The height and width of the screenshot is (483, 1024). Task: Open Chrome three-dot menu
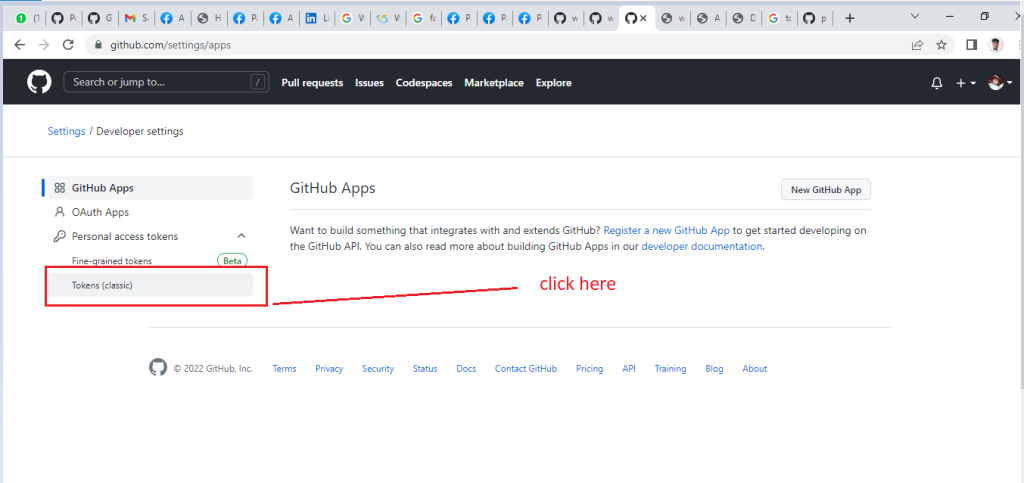pyautogui.click(x=1015, y=45)
